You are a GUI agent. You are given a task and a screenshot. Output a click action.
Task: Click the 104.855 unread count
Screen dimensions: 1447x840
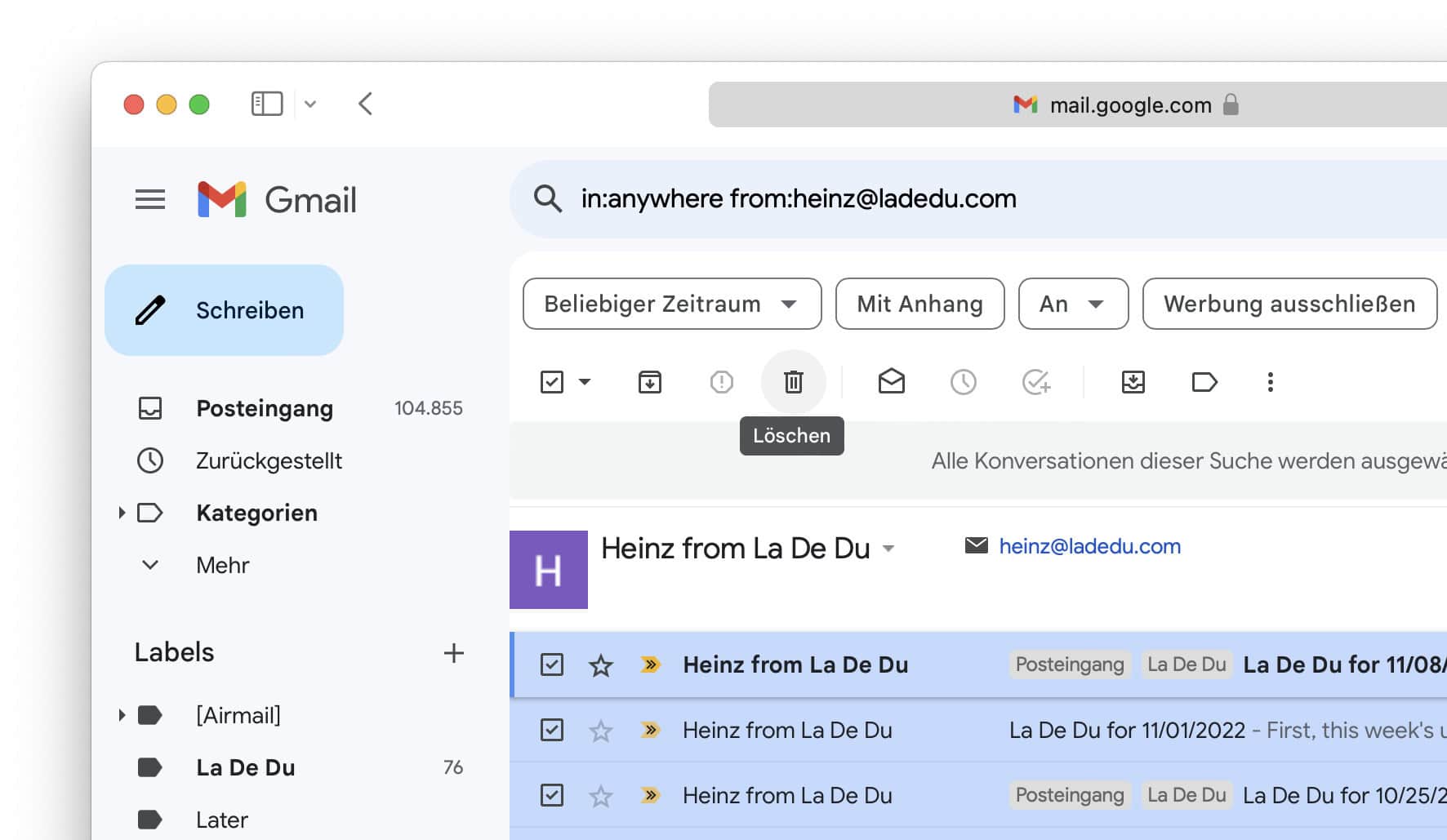(429, 408)
